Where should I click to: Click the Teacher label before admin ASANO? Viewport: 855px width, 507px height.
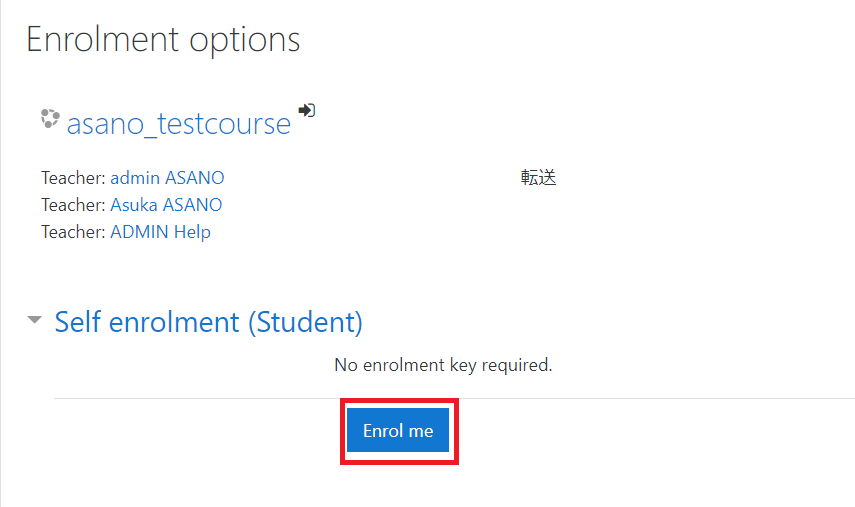click(x=73, y=178)
